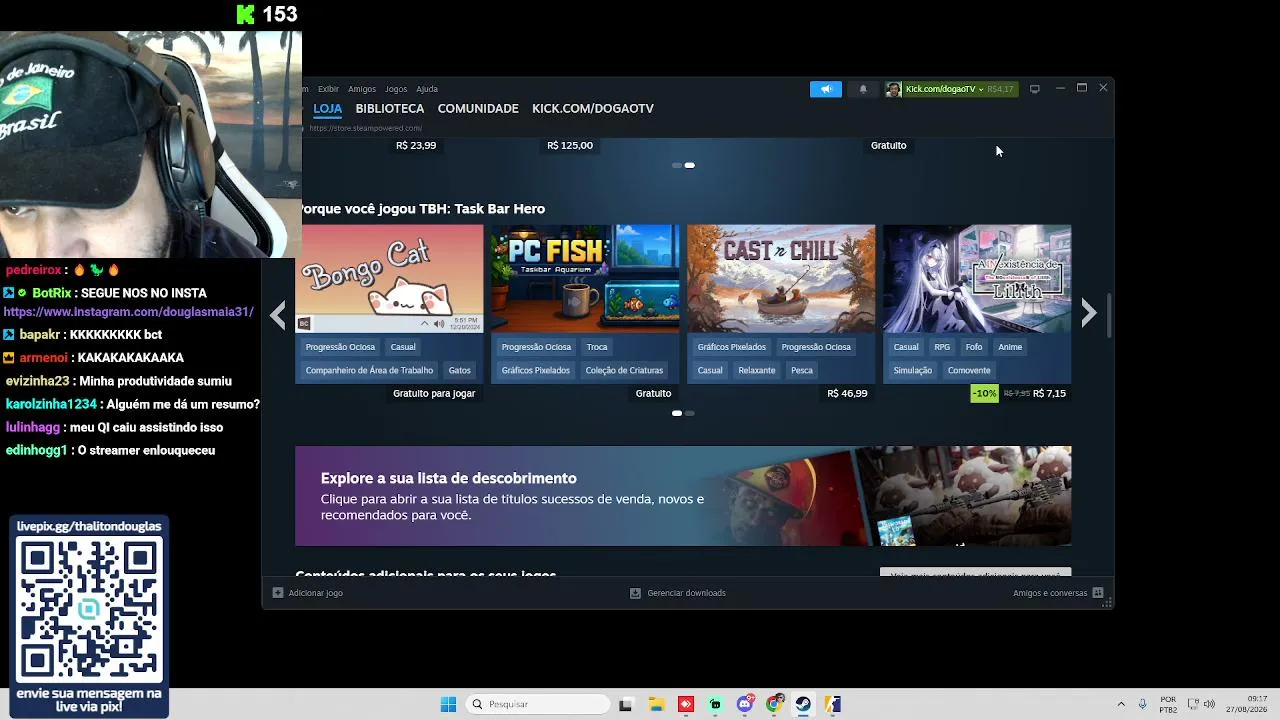Open Discord from the taskbar
Image resolution: width=1280 pixels, height=720 pixels.
pos(745,704)
